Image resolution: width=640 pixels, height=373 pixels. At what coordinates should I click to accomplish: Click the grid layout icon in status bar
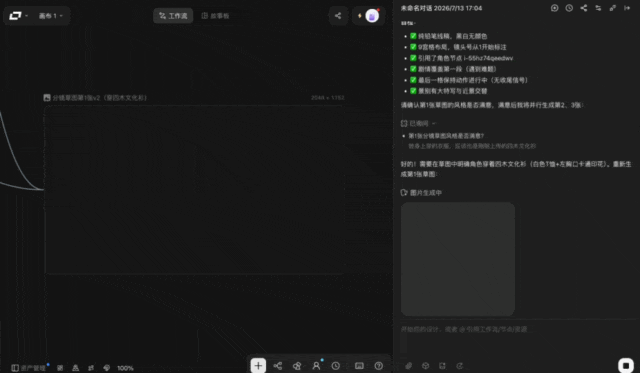(60, 368)
